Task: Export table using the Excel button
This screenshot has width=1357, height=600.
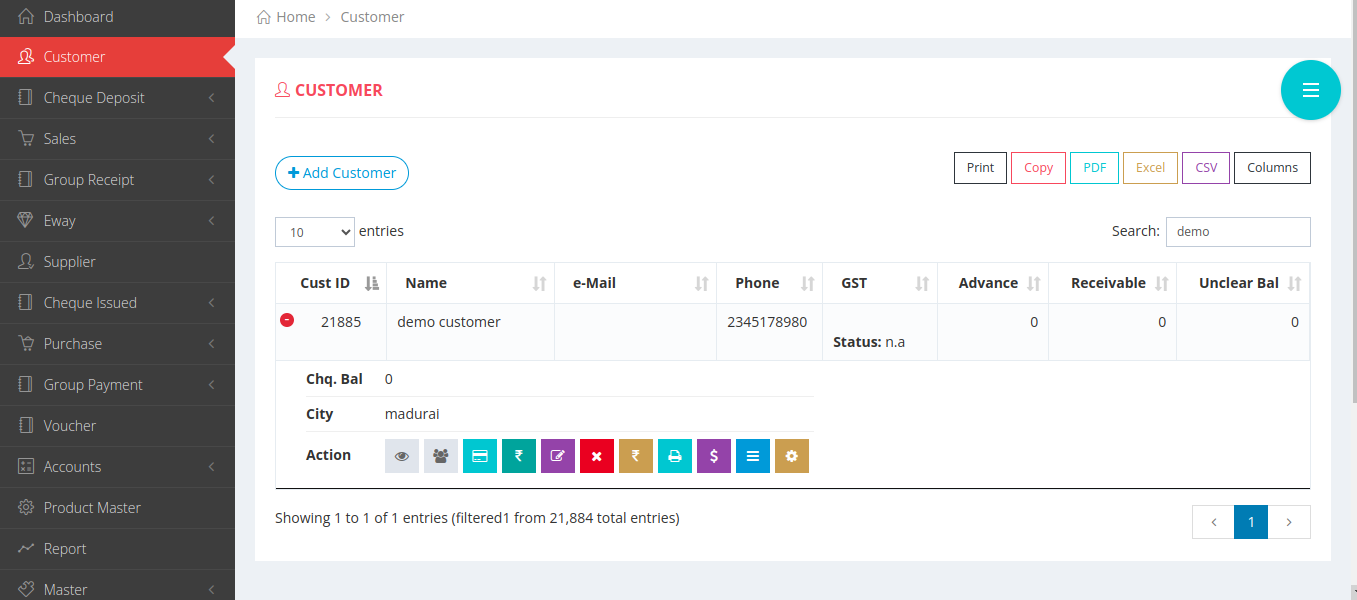Action: pos(1150,168)
